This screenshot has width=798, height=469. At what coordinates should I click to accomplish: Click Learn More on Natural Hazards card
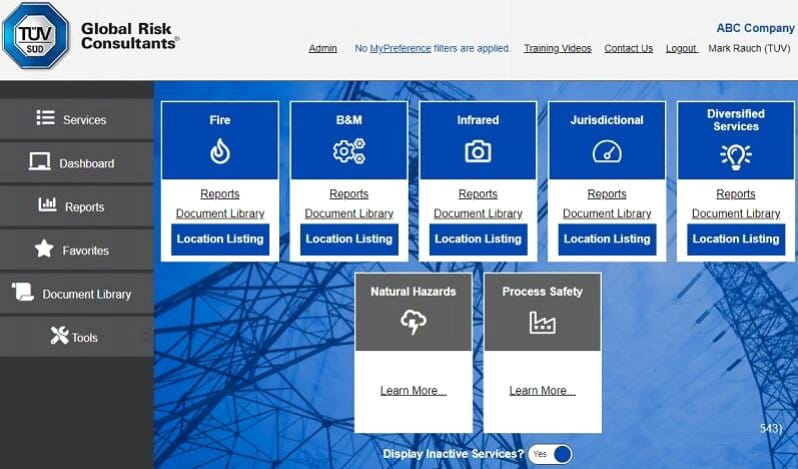tap(413, 391)
